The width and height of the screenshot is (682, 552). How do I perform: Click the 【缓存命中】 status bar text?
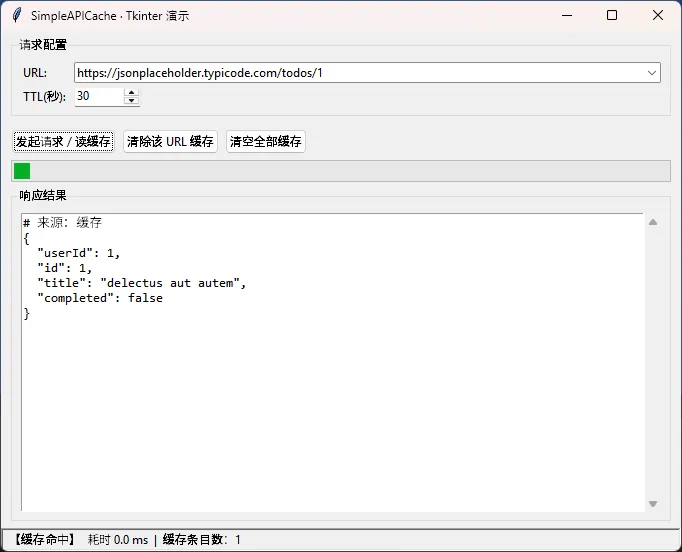(x=45, y=540)
